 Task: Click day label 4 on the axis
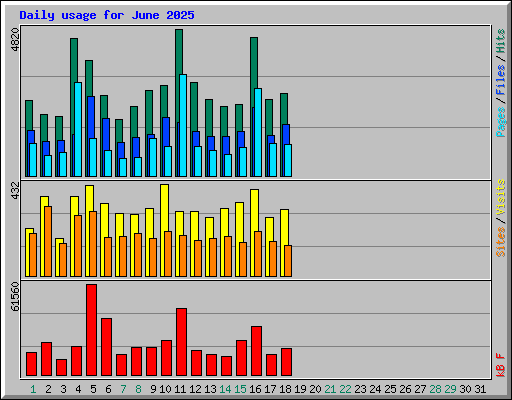pos(78,389)
